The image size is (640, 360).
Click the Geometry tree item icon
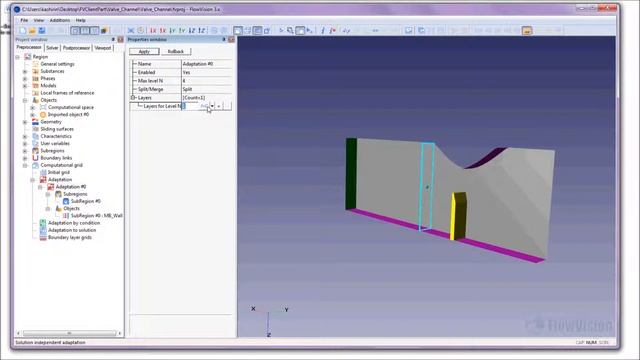[x=36, y=122]
